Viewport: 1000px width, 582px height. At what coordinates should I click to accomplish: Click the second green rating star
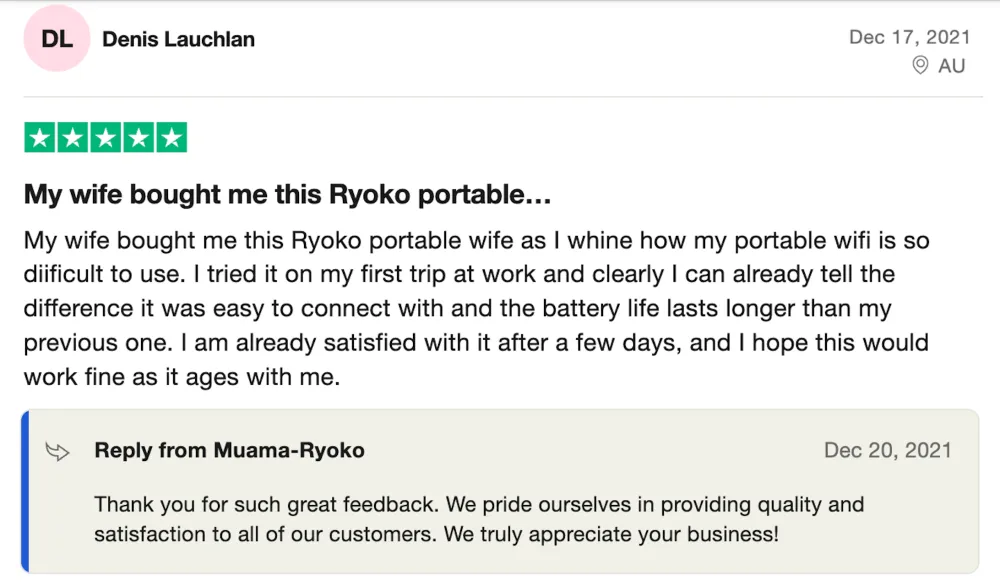(x=73, y=138)
